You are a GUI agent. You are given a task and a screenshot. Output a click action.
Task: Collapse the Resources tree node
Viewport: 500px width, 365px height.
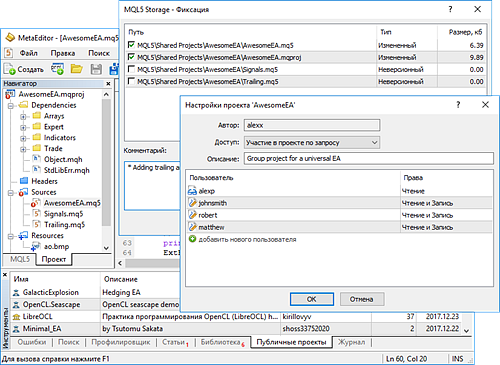(x=11, y=236)
